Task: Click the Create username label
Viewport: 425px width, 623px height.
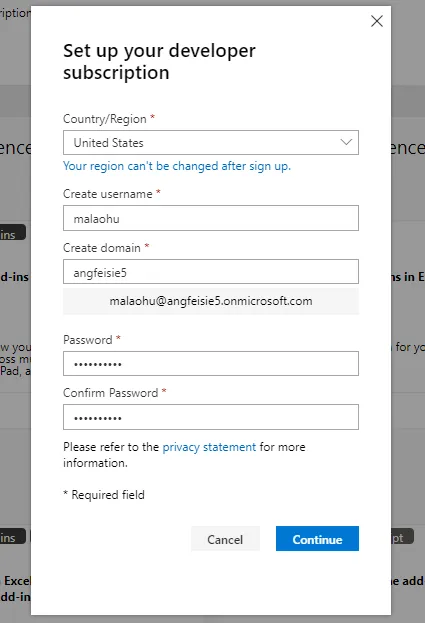Action: [x=108, y=194]
